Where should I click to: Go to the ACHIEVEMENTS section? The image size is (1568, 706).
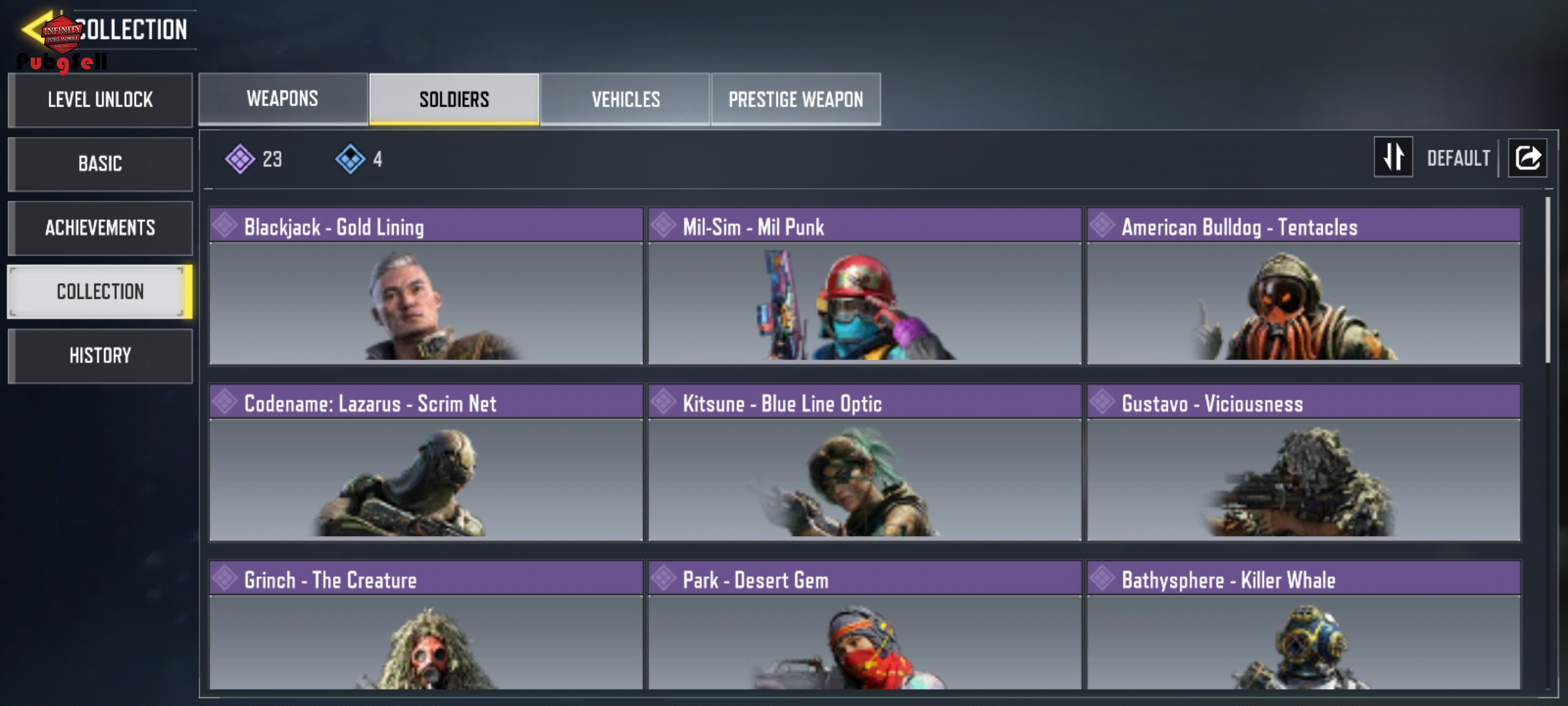[100, 227]
